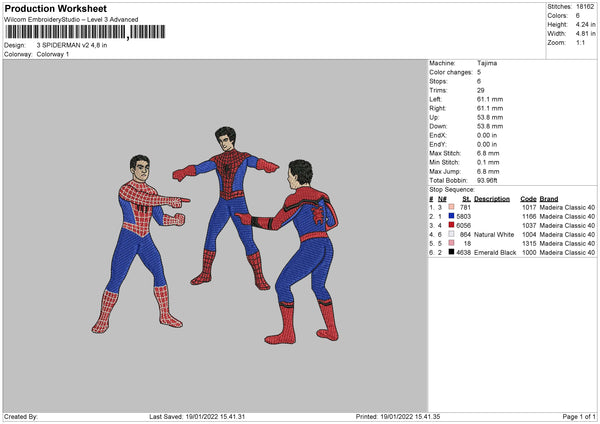Click the pink swatch for code 1315
The height and width of the screenshot is (424, 600).
(x=452, y=243)
